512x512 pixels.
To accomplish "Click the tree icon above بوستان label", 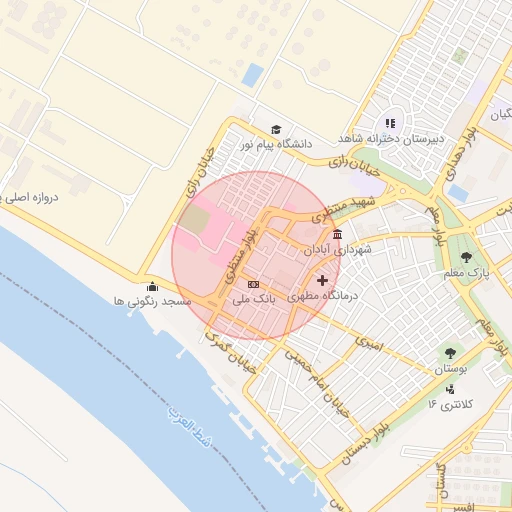I will (450, 353).
